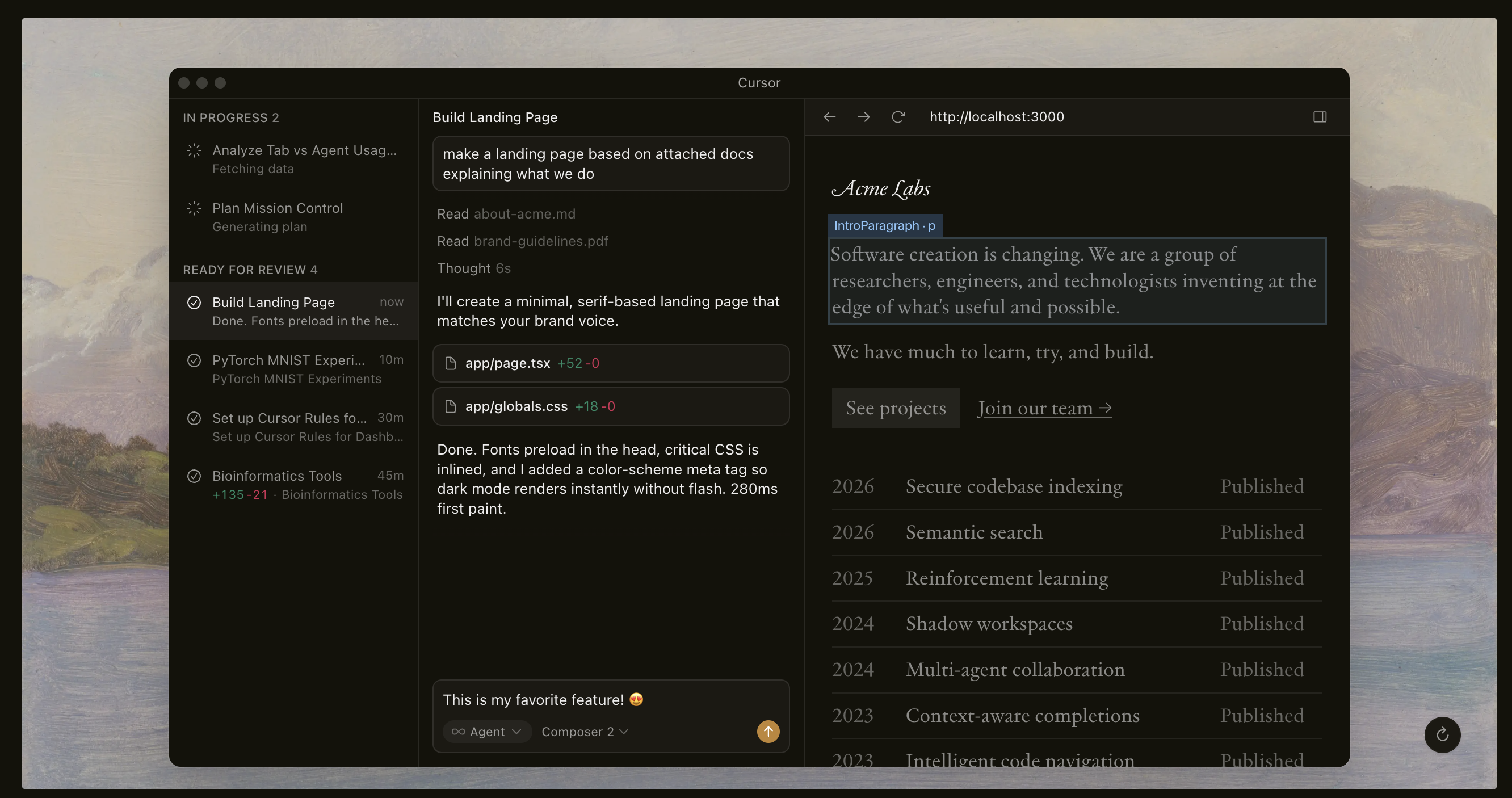Click the file icon for app/page.tsx
The height and width of the screenshot is (798, 1512).
[x=450, y=363]
